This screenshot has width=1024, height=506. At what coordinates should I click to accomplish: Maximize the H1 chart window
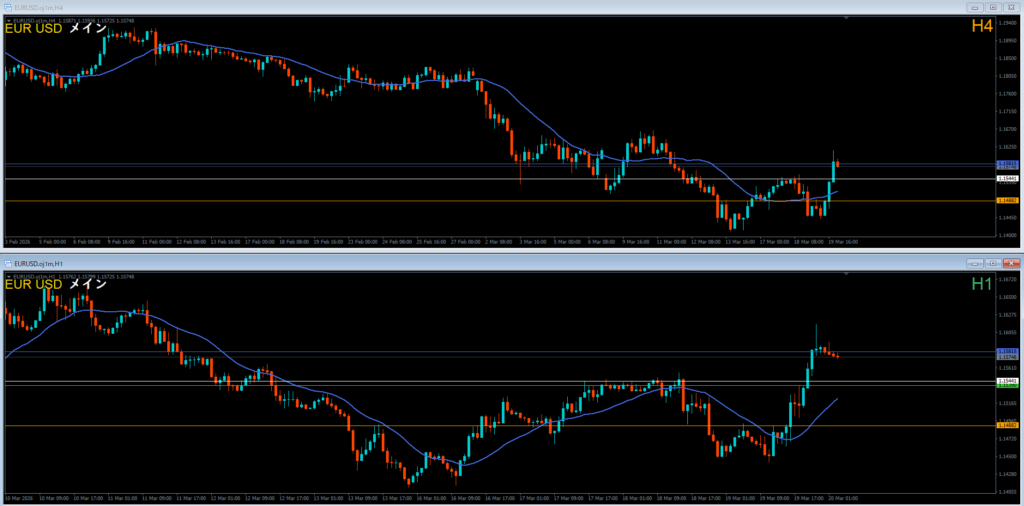pyautogui.click(x=991, y=262)
